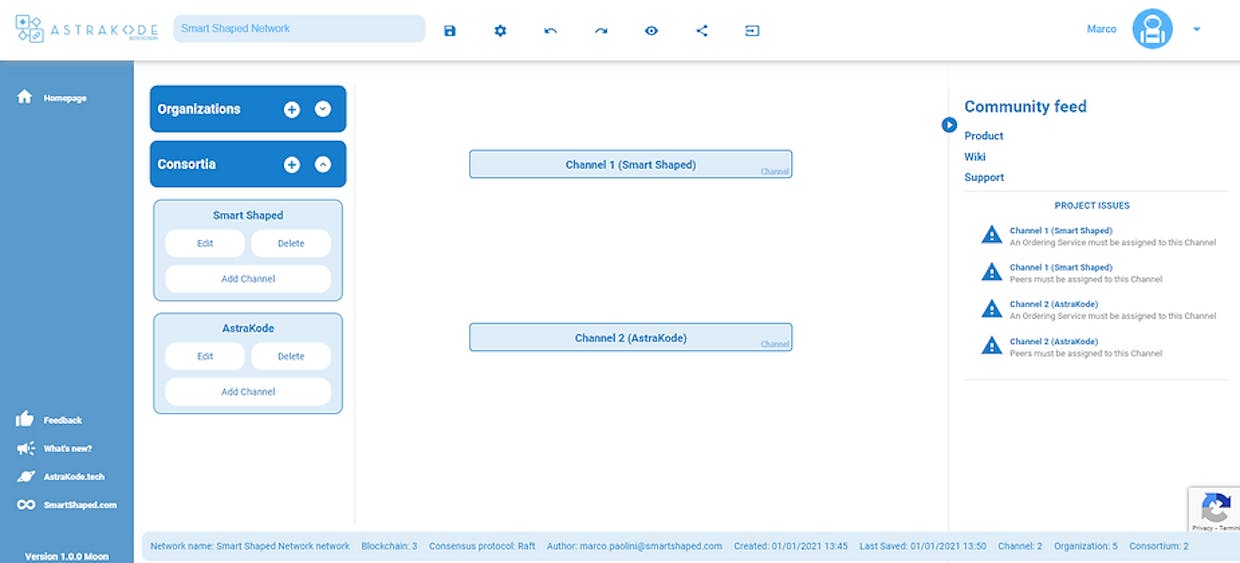Delete the Smart Shaped consortium

pos(291,243)
